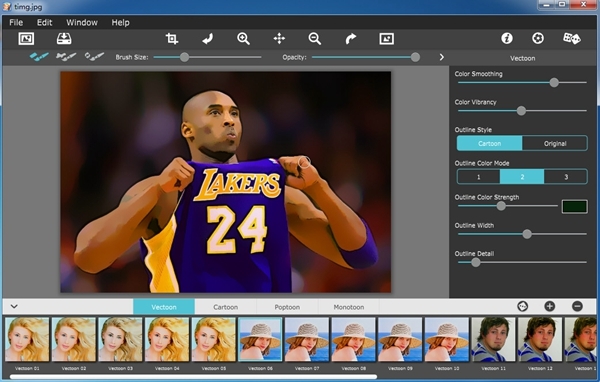
Task: Choose Outline Color Mode 3
Action: click(x=566, y=177)
